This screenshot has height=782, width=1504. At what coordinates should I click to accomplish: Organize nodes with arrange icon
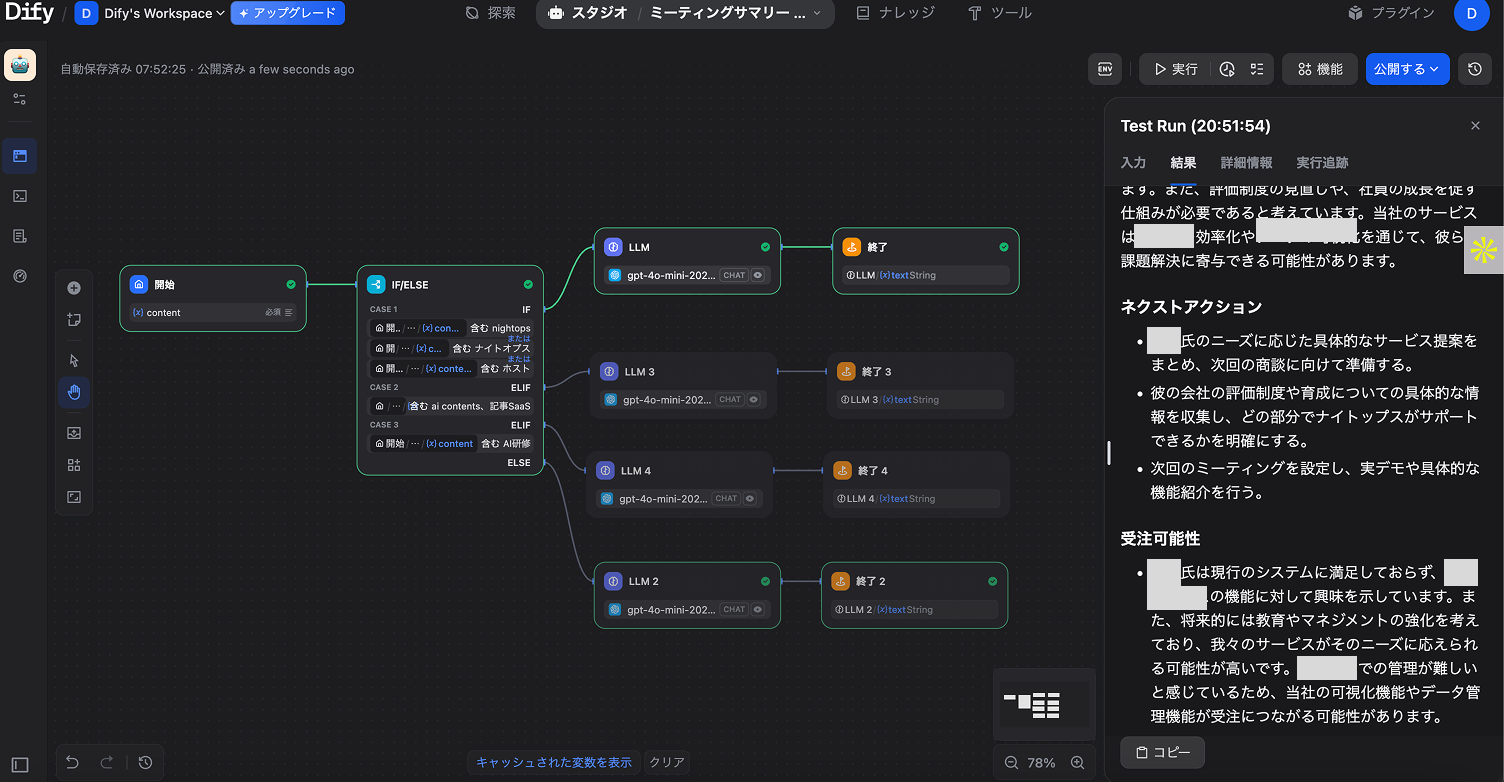[74, 465]
